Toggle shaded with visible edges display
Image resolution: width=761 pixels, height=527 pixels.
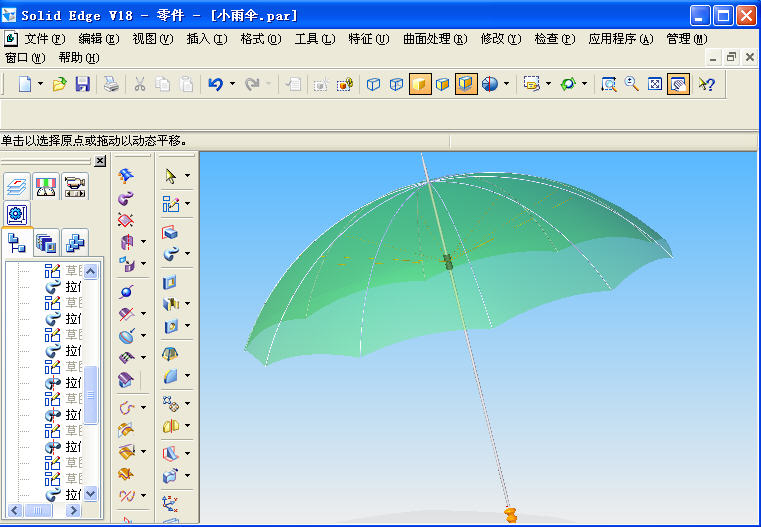(442, 84)
